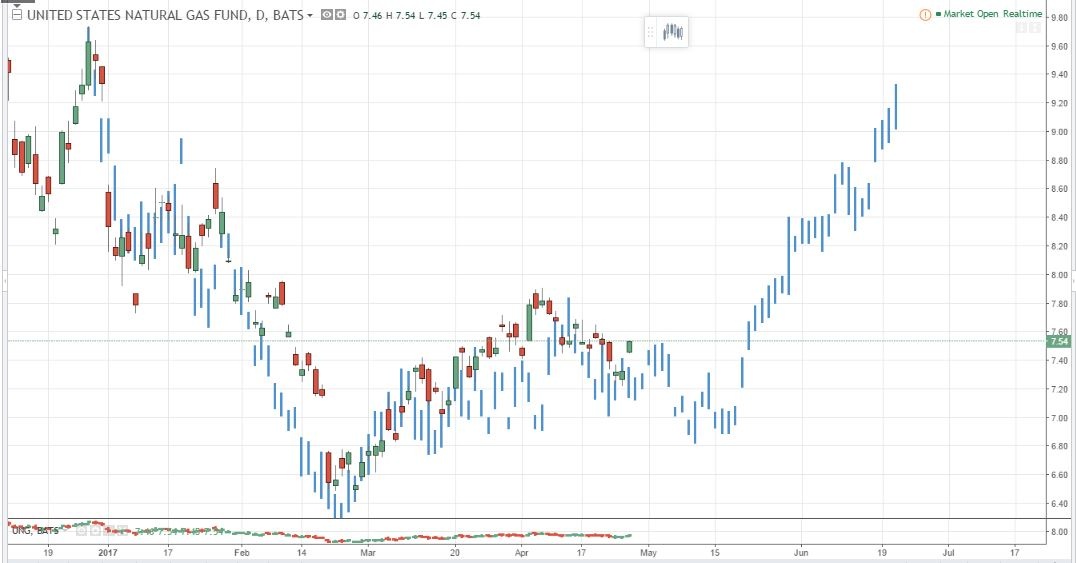This screenshot has width=1076, height=563.
Task: Select the UNG, BATS legend in lower pane
Action: point(34,529)
